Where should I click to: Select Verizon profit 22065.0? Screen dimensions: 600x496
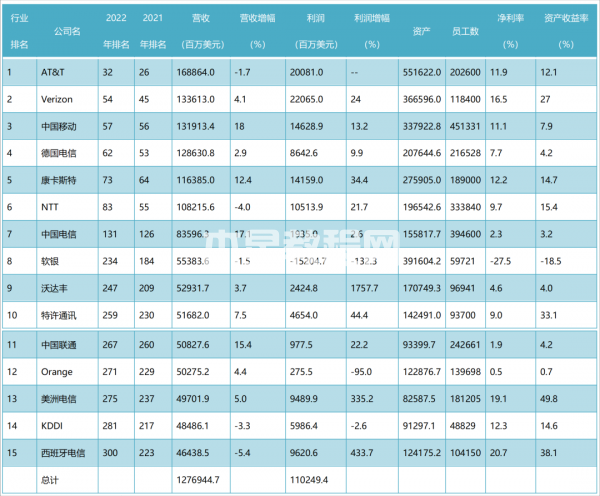click(x=307, y=100)
